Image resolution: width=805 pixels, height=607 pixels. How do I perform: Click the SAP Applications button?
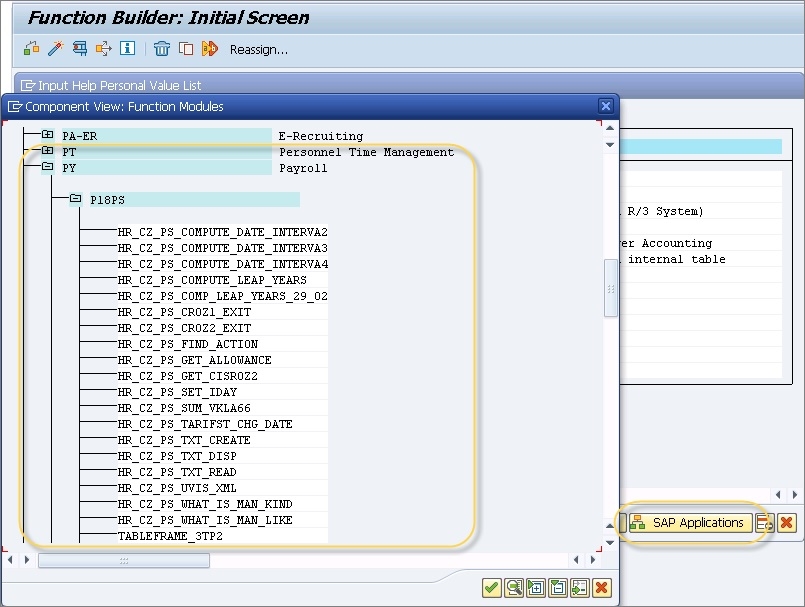688,522
